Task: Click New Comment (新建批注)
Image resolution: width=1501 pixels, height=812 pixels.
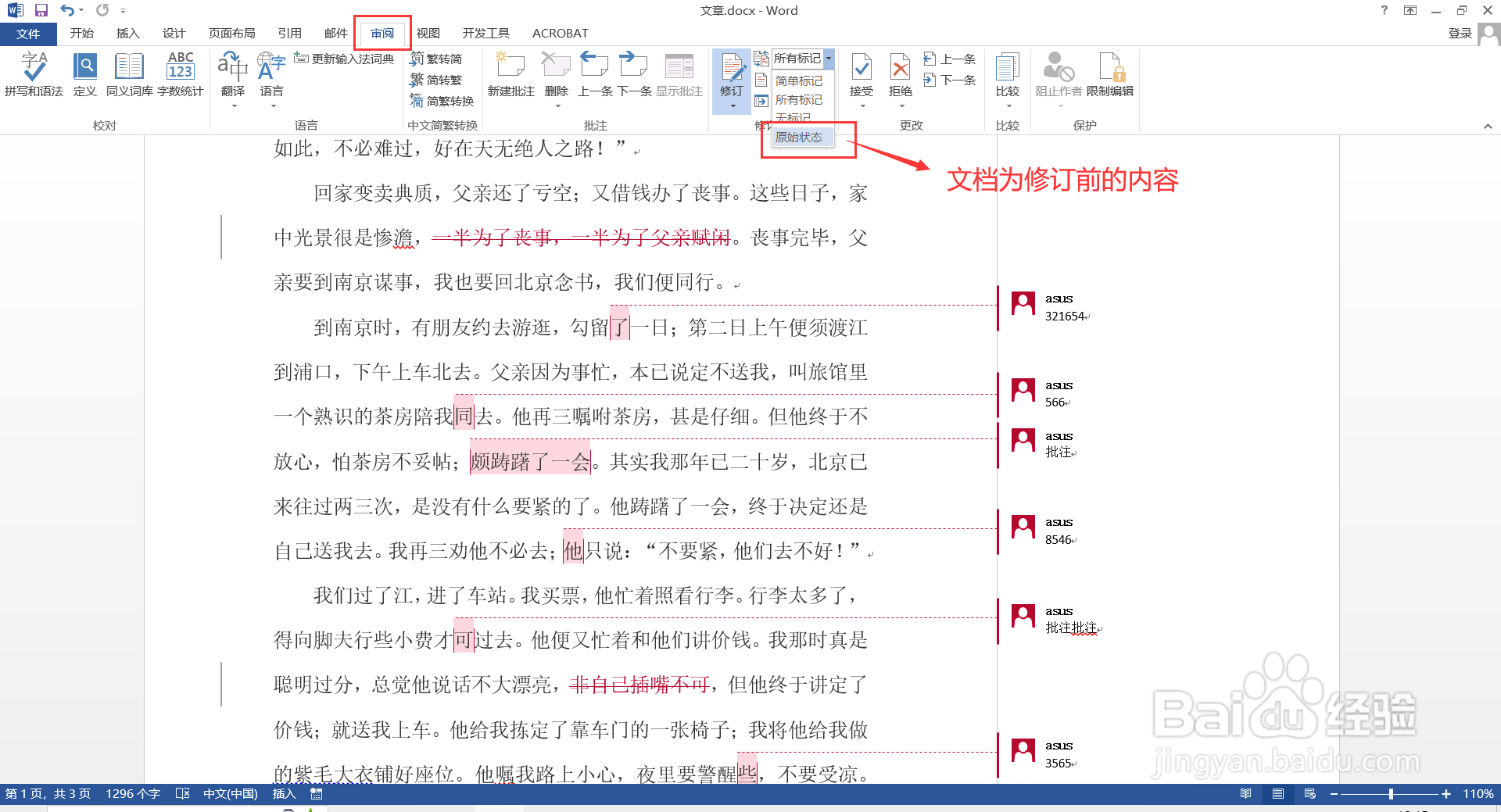Action: 510,74
